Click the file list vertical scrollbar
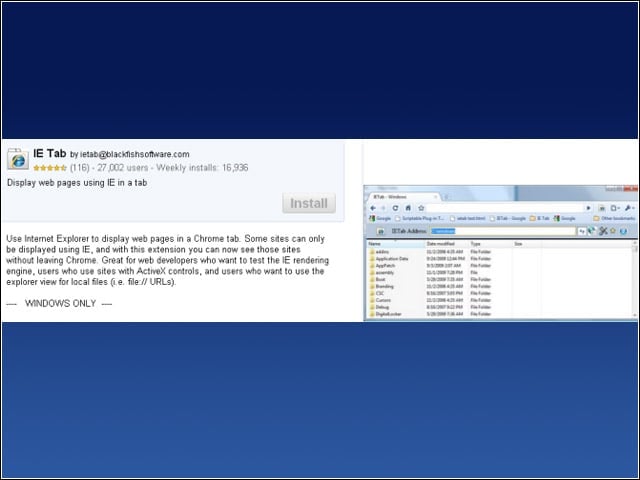 click(635, 279)
